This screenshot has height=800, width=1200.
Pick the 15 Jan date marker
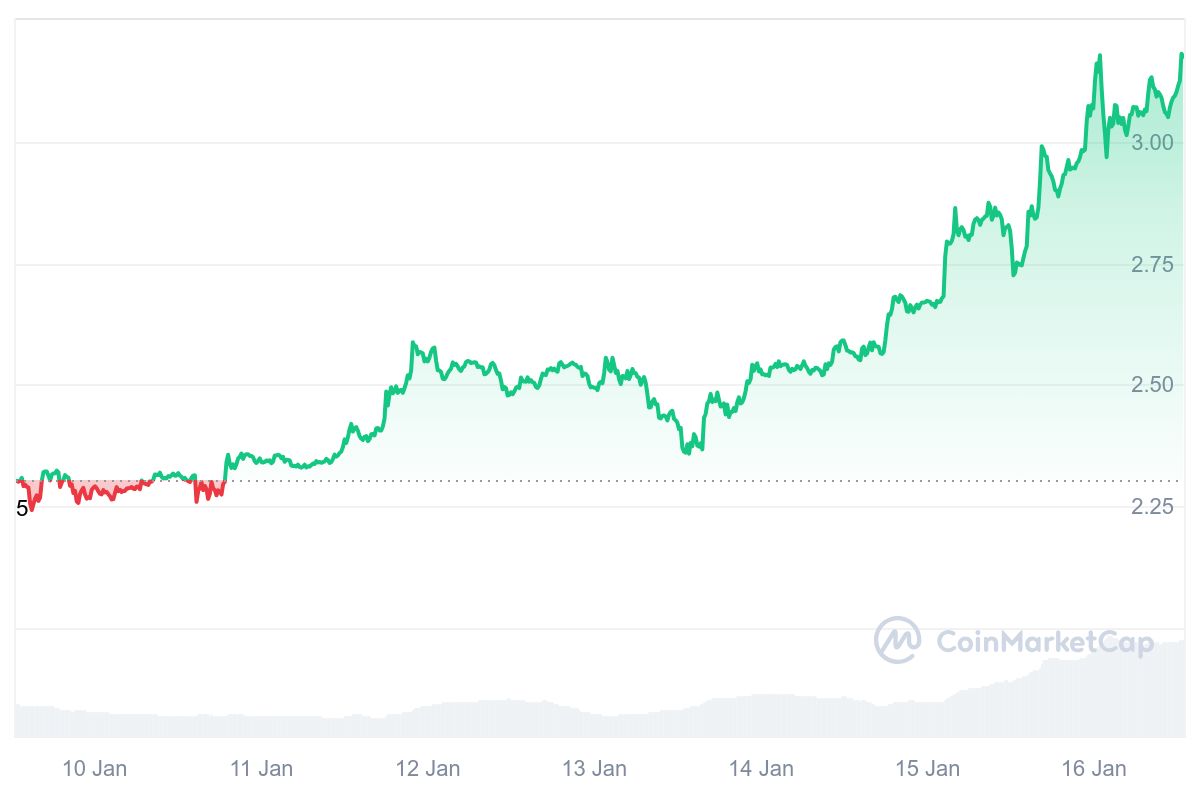[x=927, y=769]
